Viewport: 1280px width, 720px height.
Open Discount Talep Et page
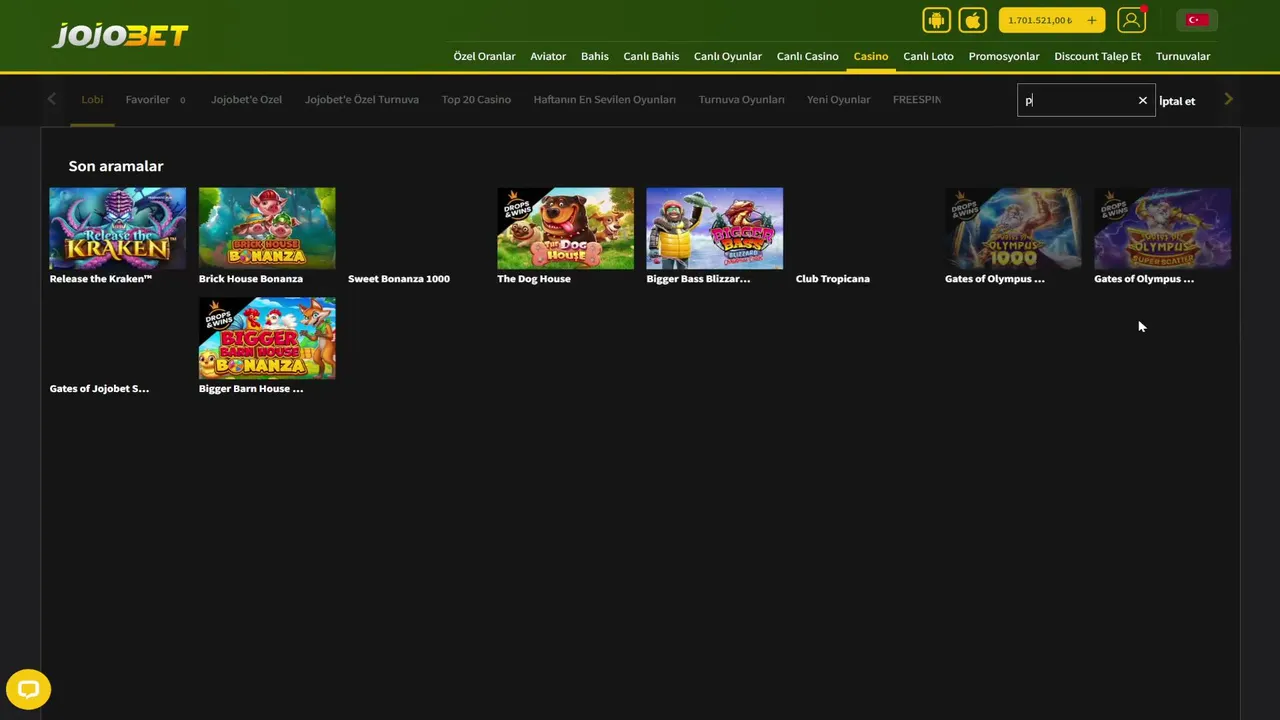tap(1097, 56)
